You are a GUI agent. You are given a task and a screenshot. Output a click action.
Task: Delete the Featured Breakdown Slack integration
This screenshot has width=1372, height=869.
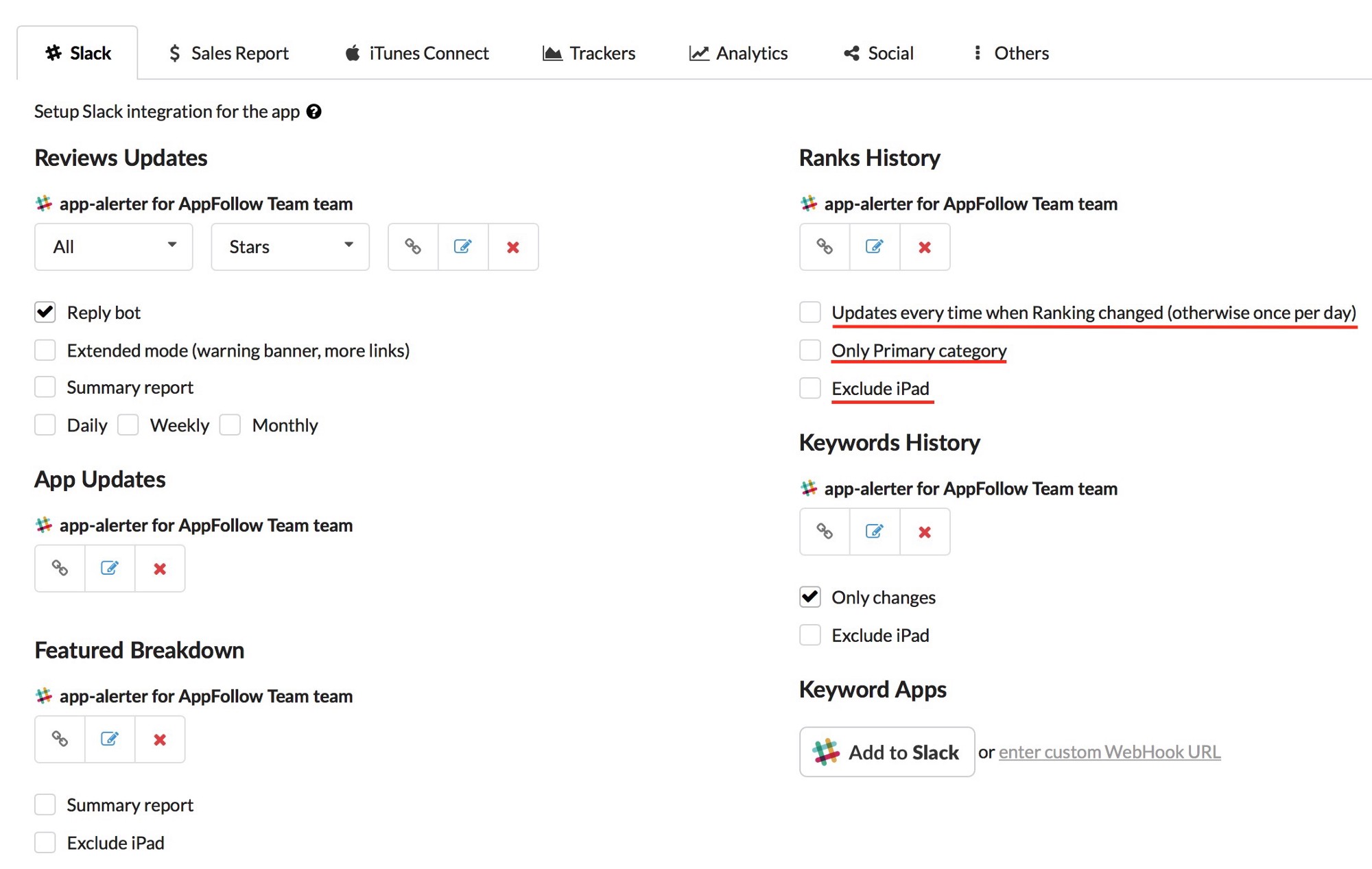pyautogui.click(x=160, y=739)
